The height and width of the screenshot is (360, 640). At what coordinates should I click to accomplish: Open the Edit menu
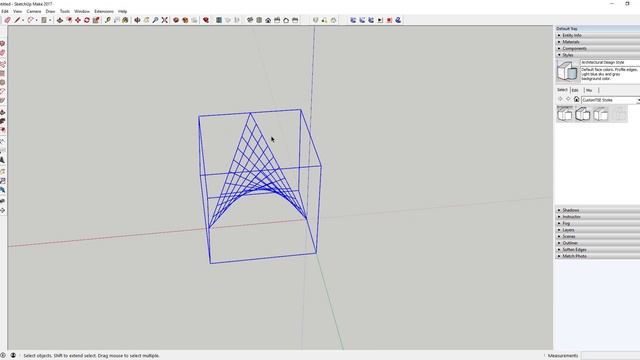click(4, 11)
